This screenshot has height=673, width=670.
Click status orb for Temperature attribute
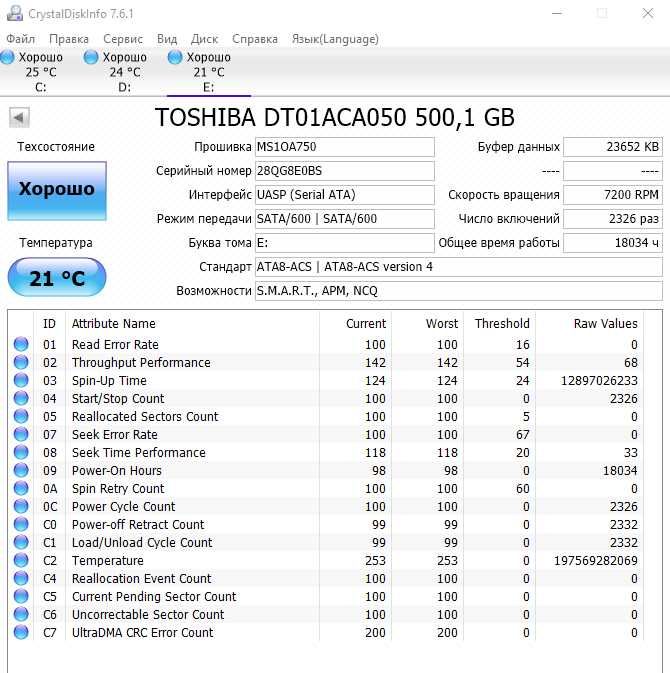click(21, 561)
